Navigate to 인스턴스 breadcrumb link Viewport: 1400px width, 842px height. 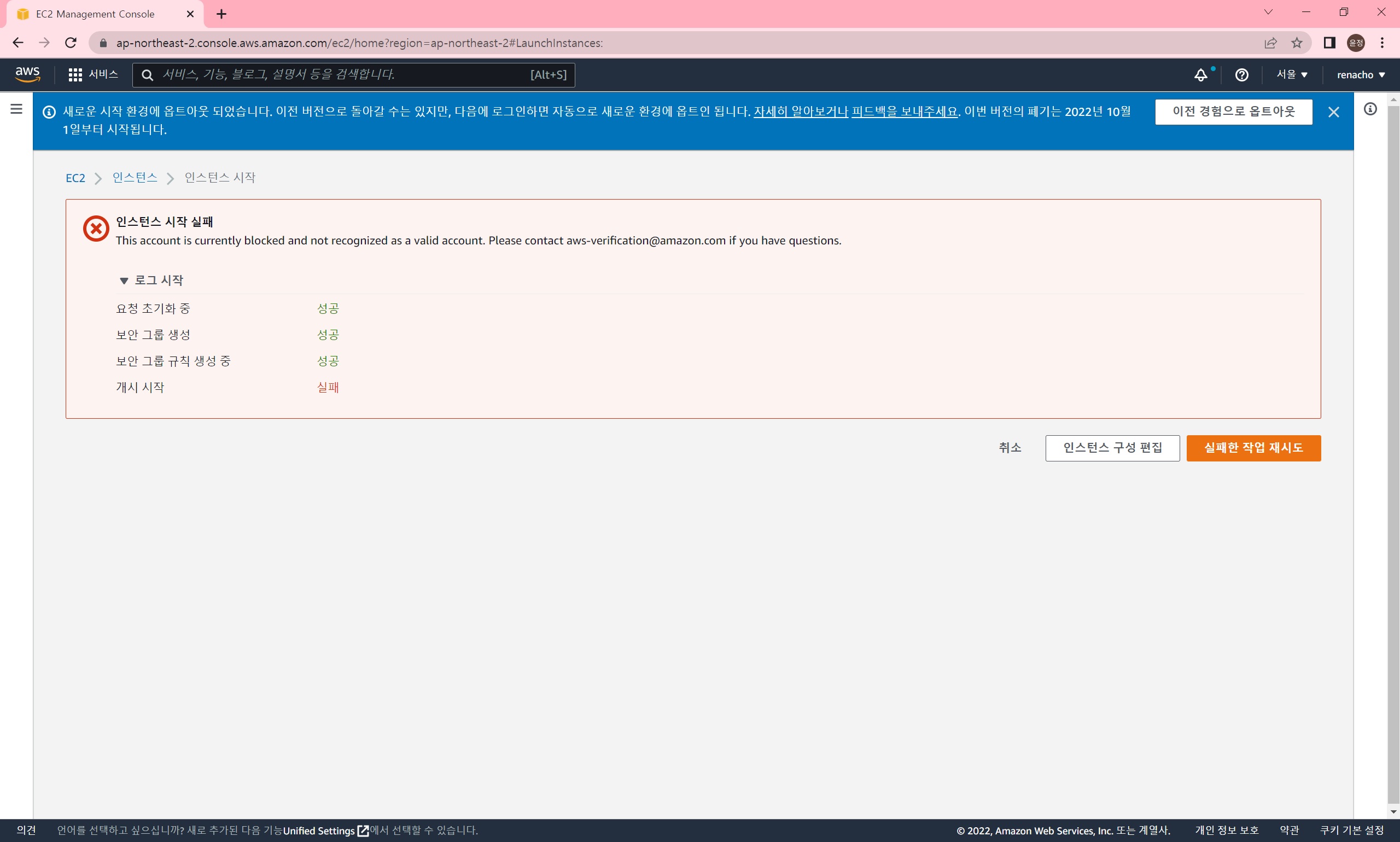tap(135, 178)
